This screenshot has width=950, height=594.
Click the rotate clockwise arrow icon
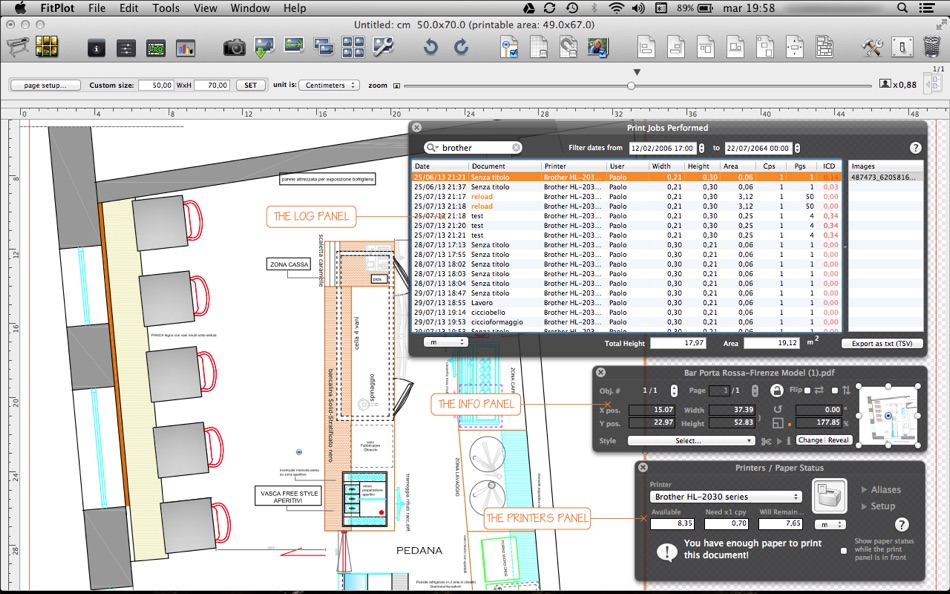(461, 46)
